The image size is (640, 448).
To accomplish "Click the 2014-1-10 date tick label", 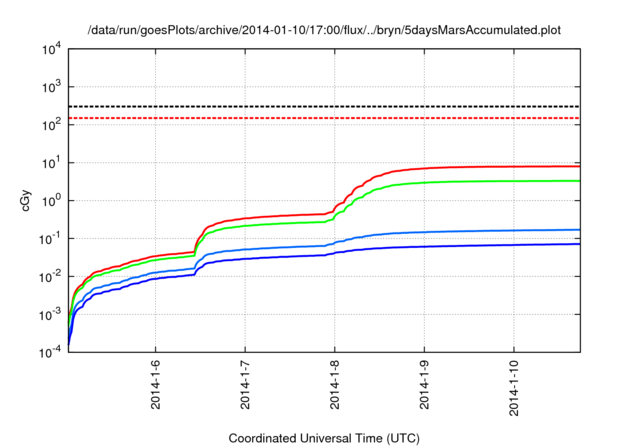I will tap(514, 388).
